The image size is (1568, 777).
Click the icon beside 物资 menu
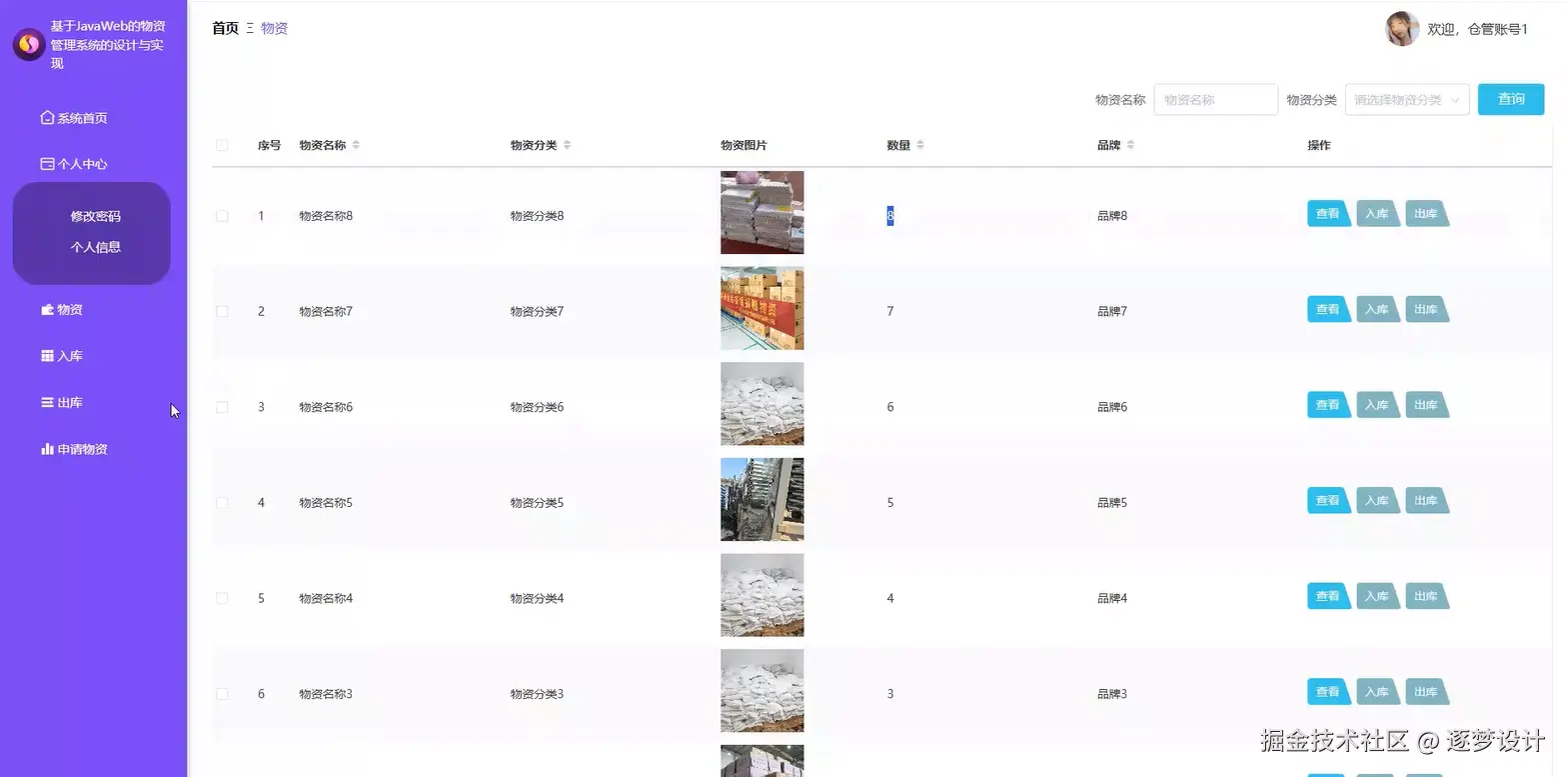(x=47, y=310)
